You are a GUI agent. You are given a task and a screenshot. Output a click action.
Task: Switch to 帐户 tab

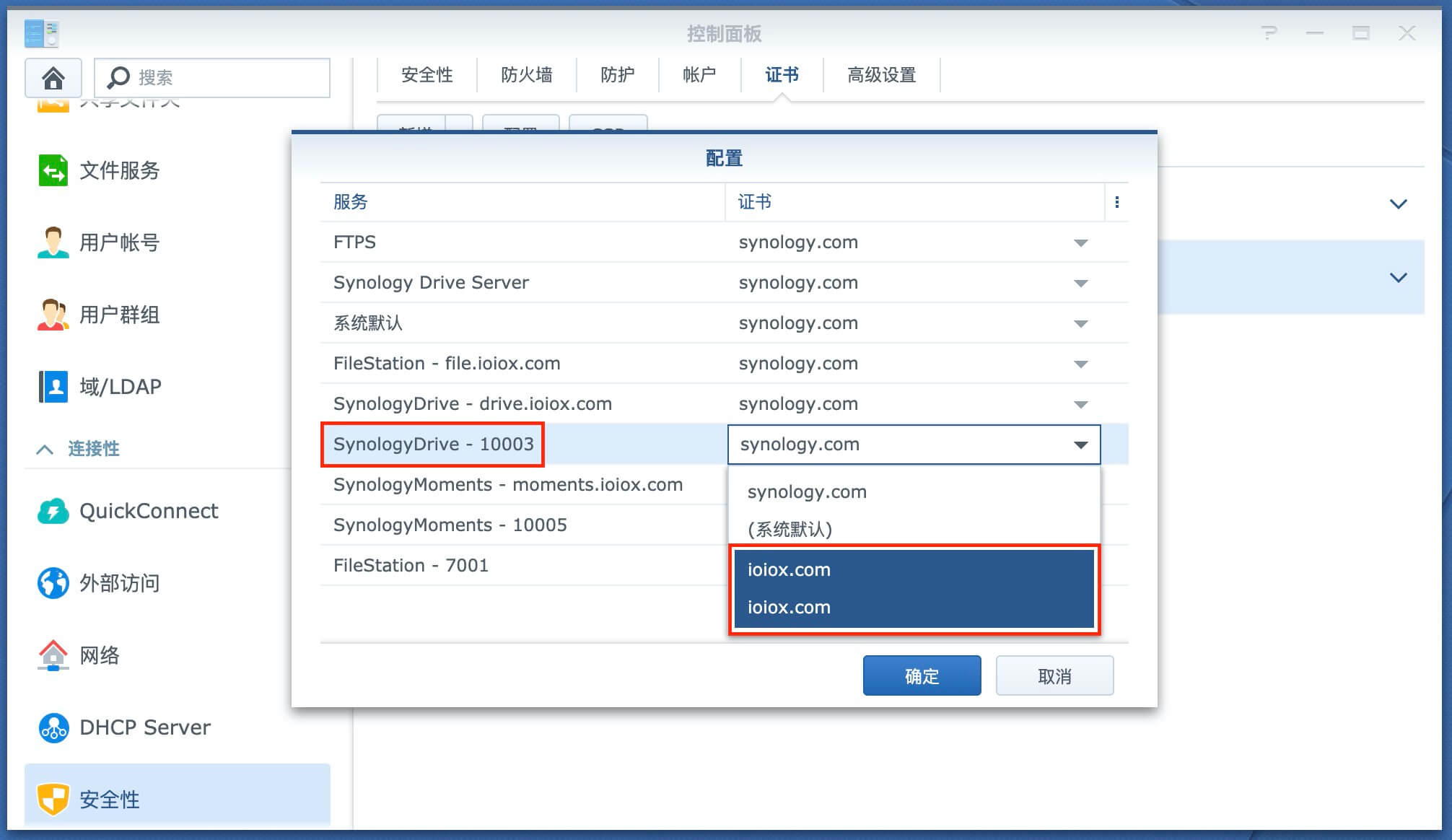pos(699,75)
